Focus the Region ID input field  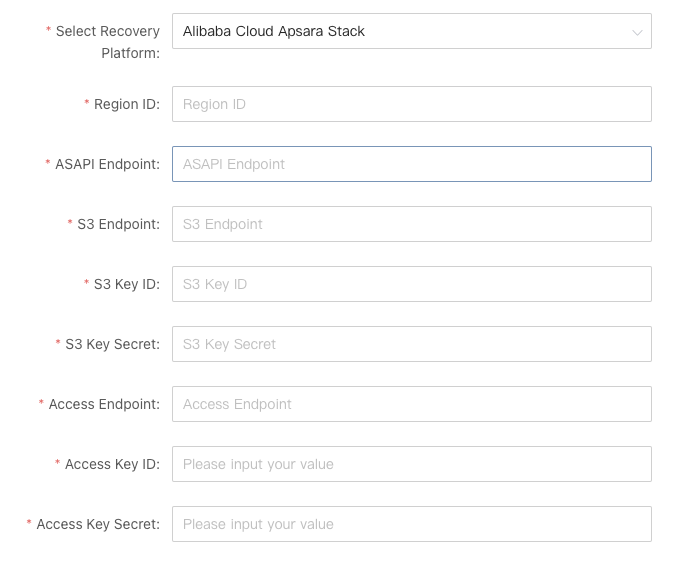(x=412, y=104)
